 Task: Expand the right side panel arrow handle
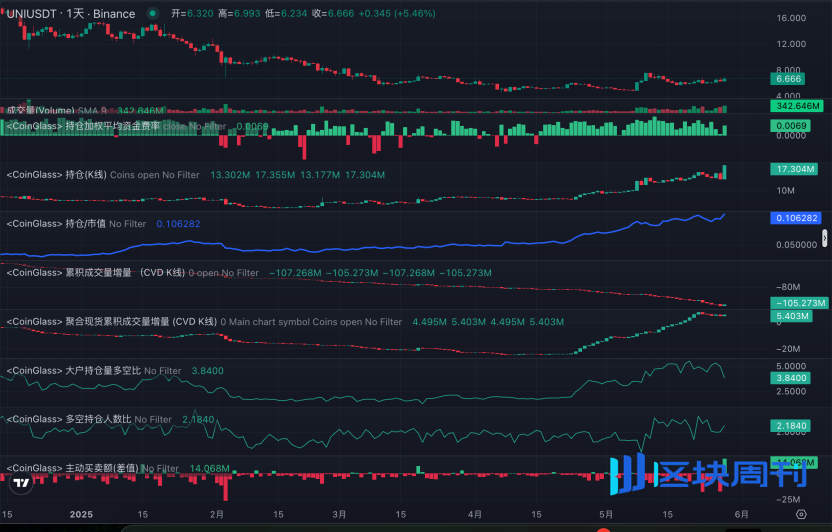point(825,238)
